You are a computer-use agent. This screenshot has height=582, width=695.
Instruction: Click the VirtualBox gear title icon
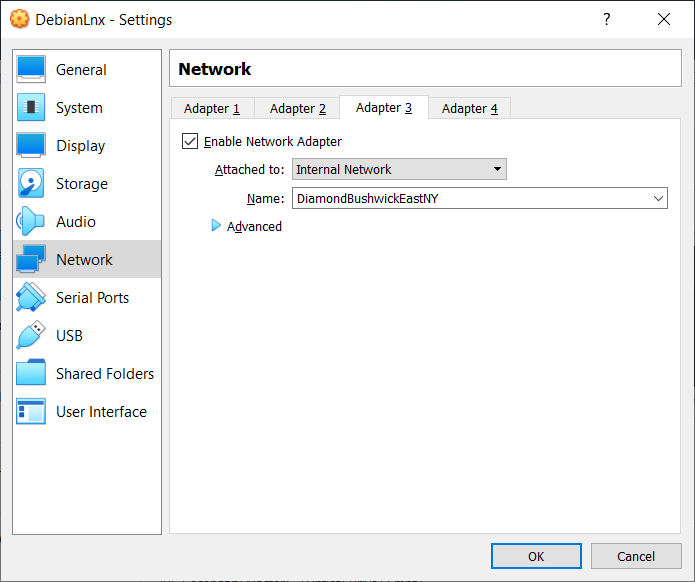click(20, 19)
